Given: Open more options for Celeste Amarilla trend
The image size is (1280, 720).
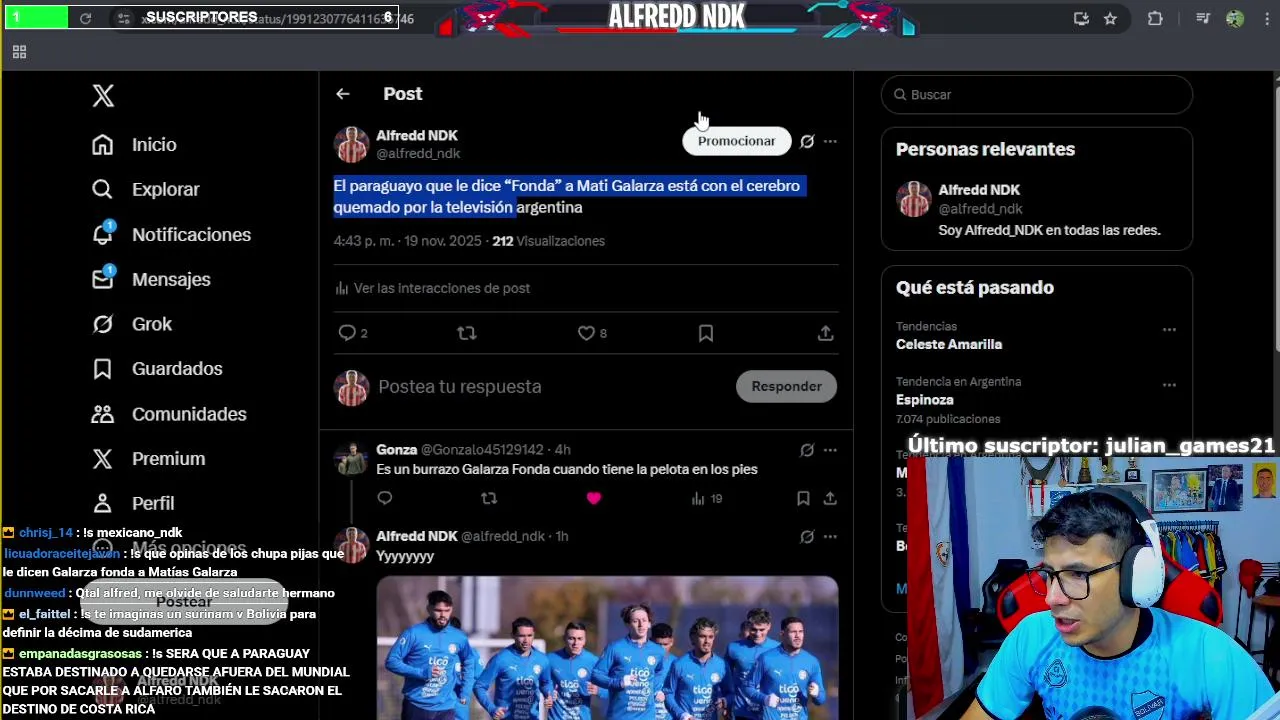Looking at the screenshot, I should (x=1169, y=330).
